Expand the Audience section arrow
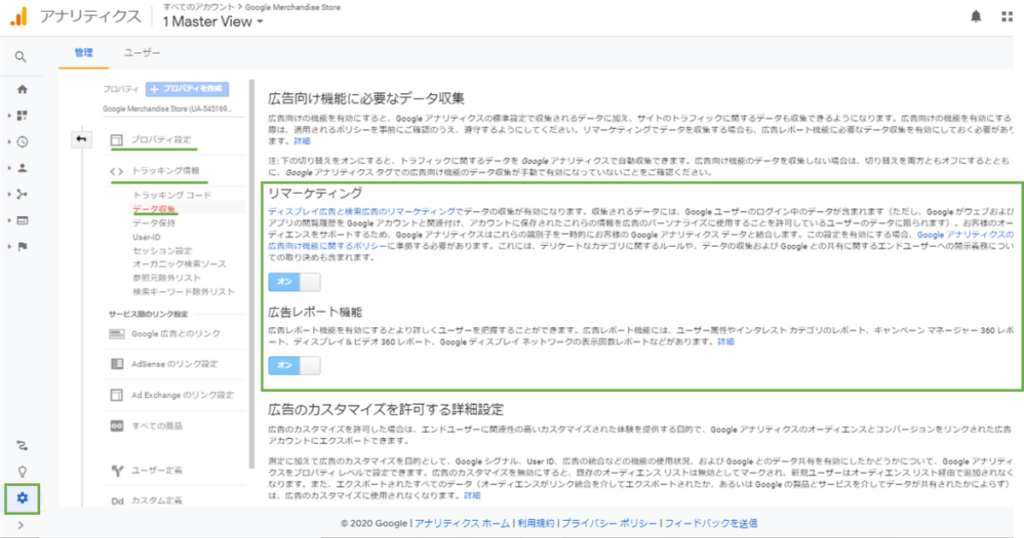This screenshot has height=538, width=1024. pos(9,168)
